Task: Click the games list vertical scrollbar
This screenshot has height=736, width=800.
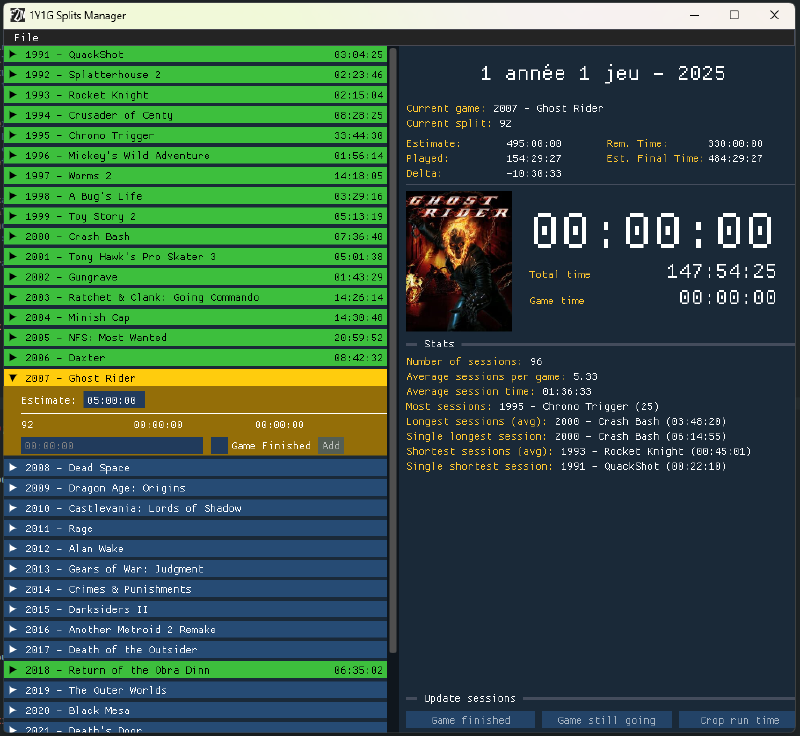Action: click(x=392, y=350)
